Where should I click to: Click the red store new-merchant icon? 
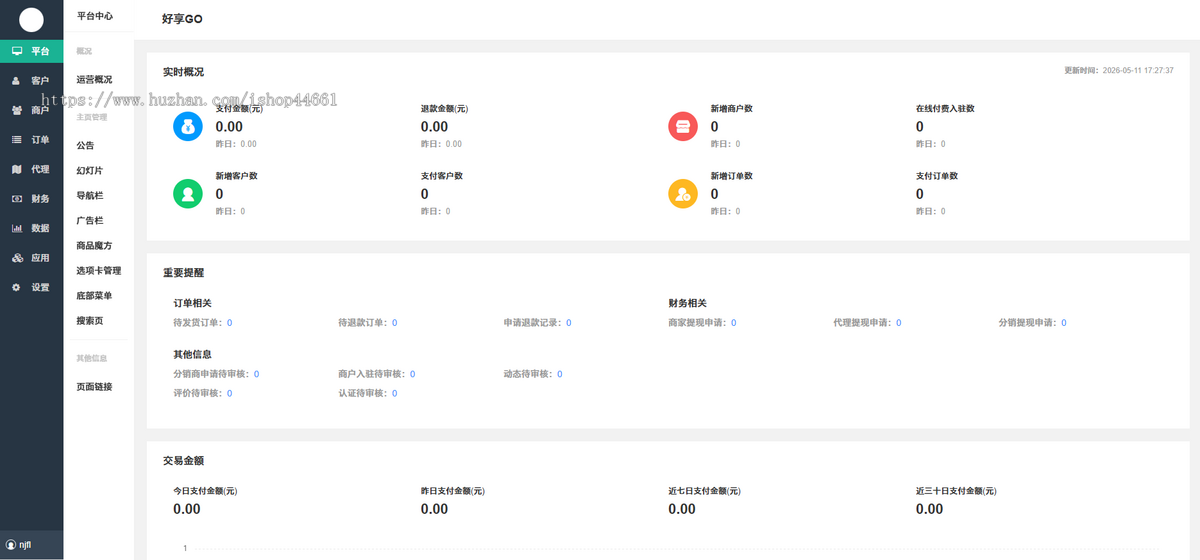click(683, 127)
